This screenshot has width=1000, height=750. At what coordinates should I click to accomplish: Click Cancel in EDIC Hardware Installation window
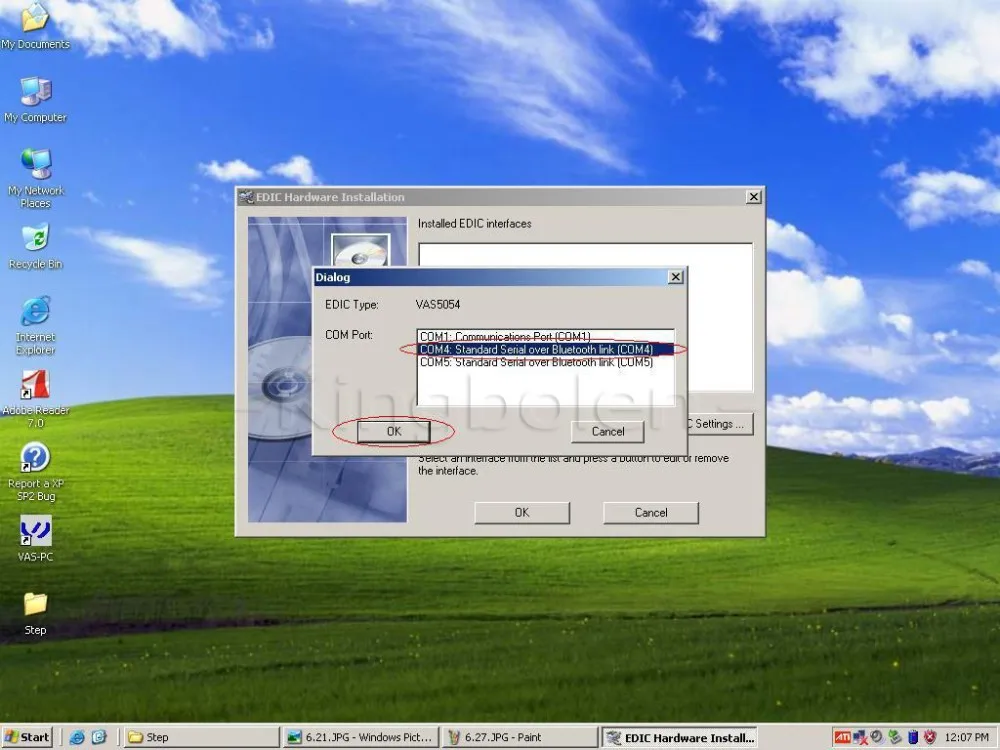(x=651, y=513)
